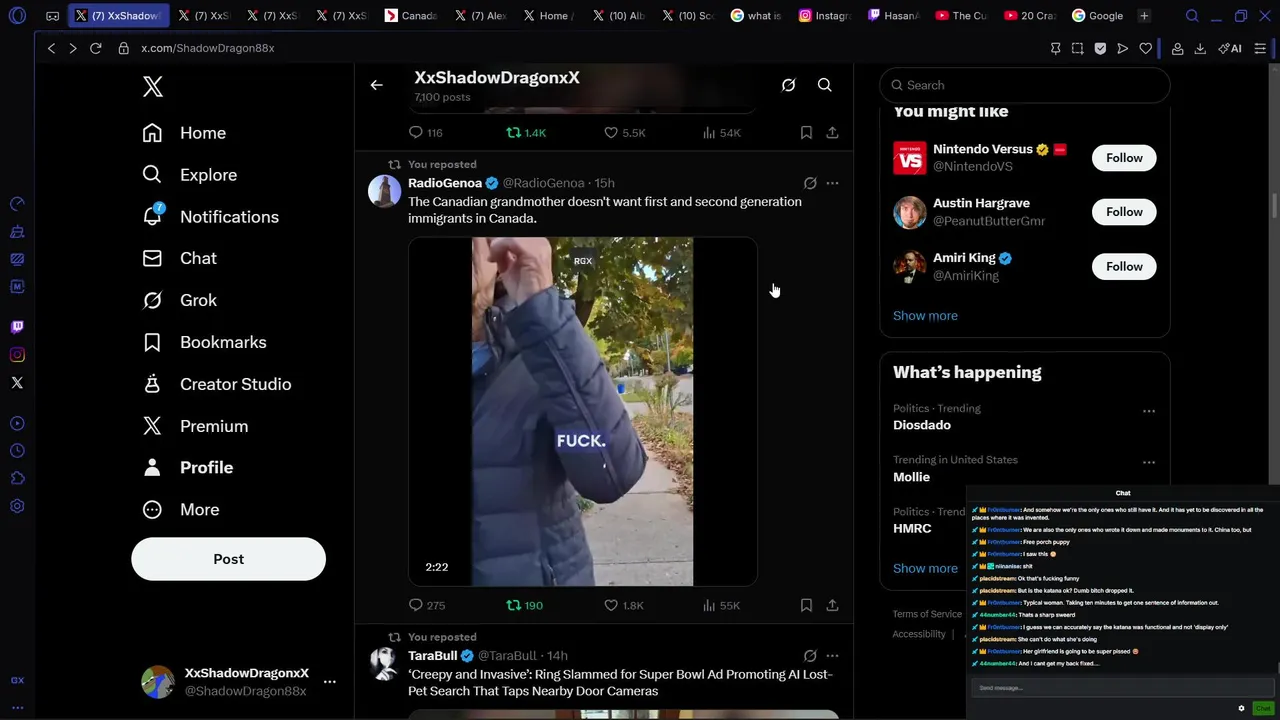Follow Nintendo Versus
This screenshot has height=720, width=1280.
point(1124,158)
